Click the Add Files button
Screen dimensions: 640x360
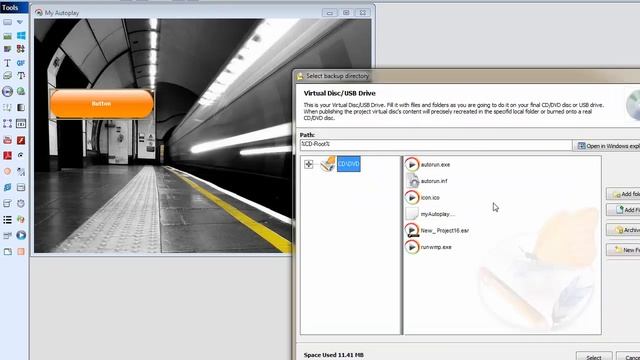623,210
